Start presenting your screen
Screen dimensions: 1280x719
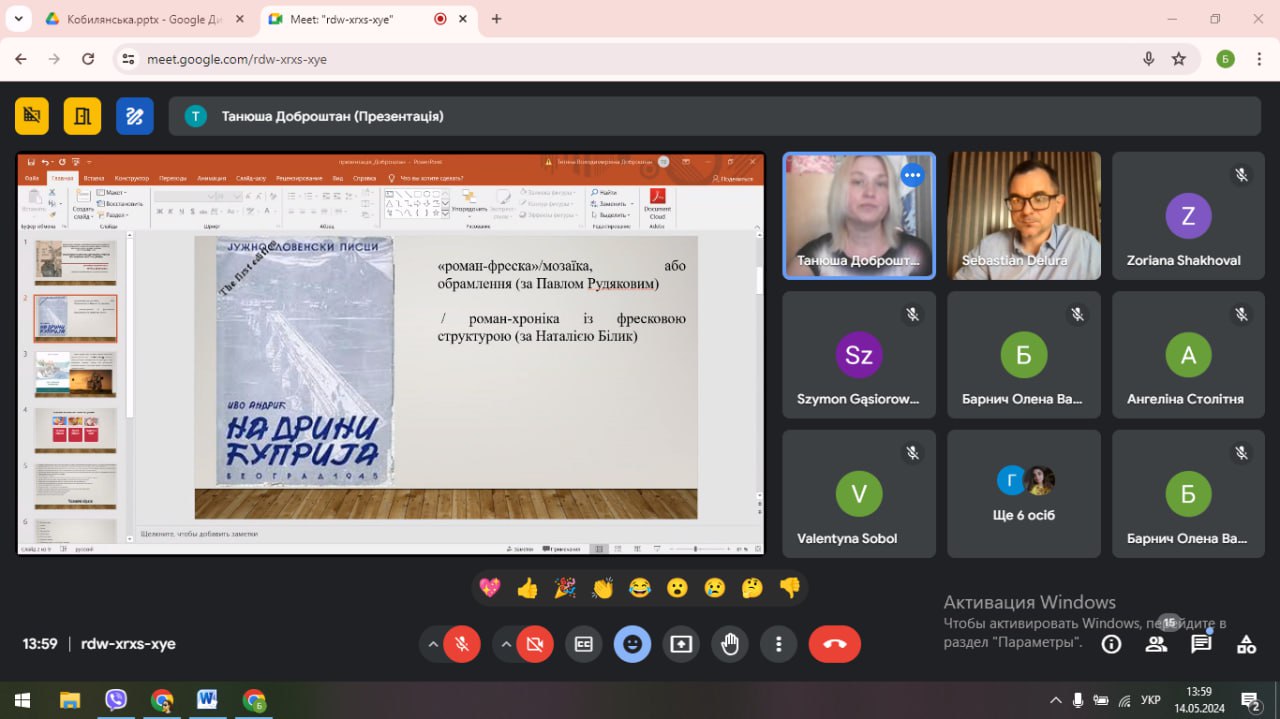(x=681, y=644)
